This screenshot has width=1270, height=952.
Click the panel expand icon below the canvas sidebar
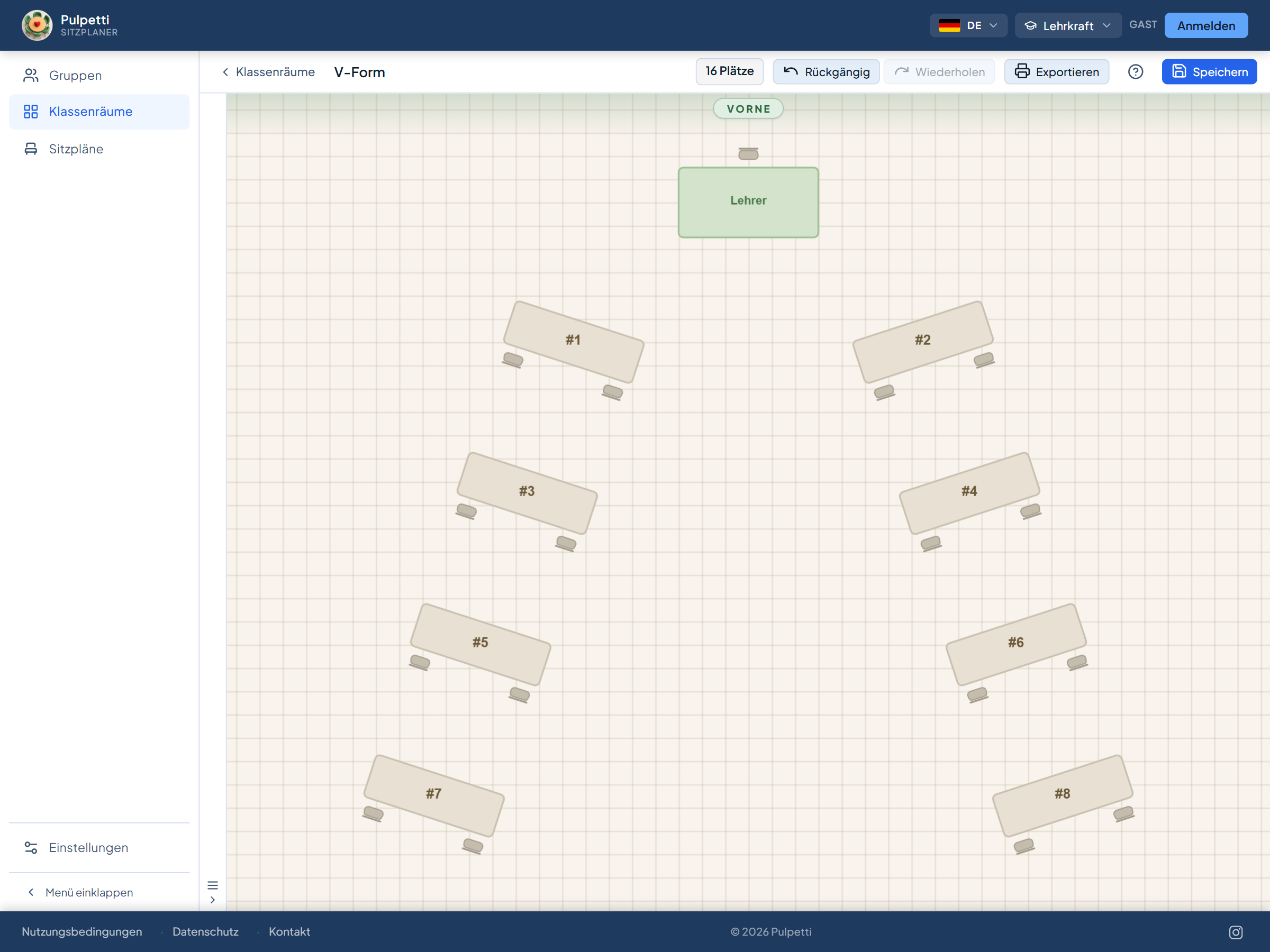[212, 899]
